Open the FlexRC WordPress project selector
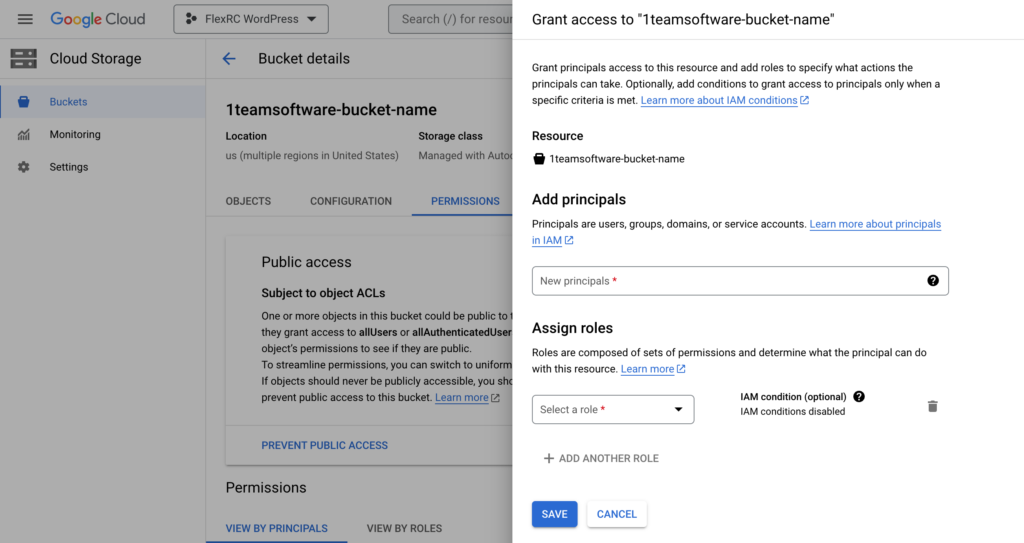 tap(251, 19)
